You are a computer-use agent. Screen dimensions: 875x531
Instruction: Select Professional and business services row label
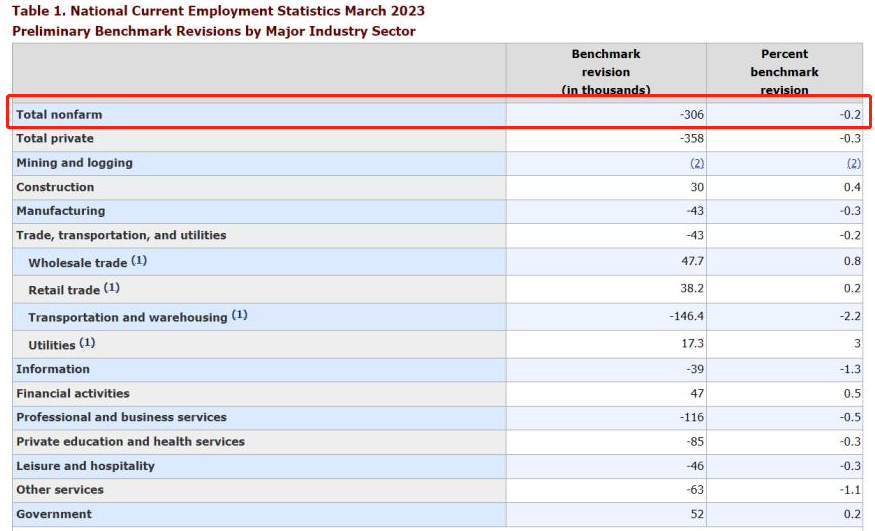(121, 417)
